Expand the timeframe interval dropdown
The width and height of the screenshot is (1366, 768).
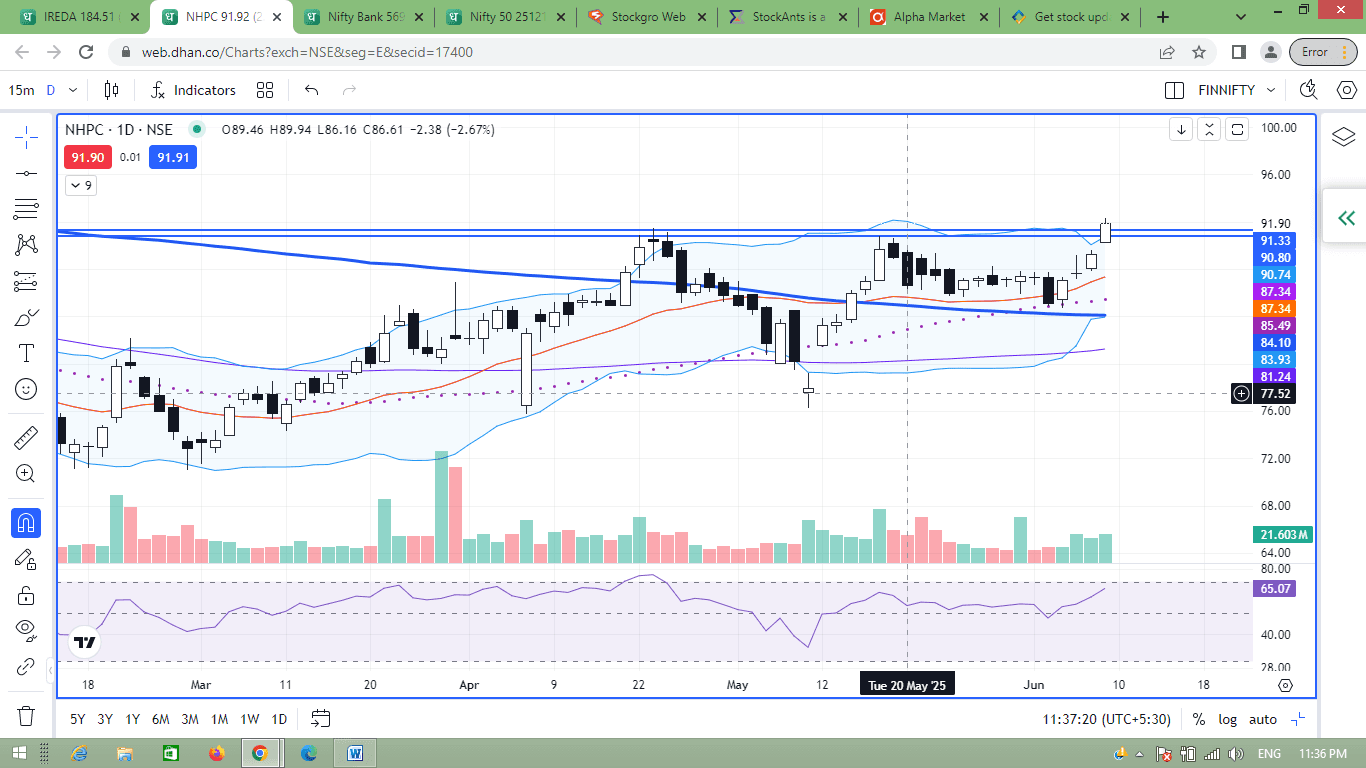pos(74,90)
